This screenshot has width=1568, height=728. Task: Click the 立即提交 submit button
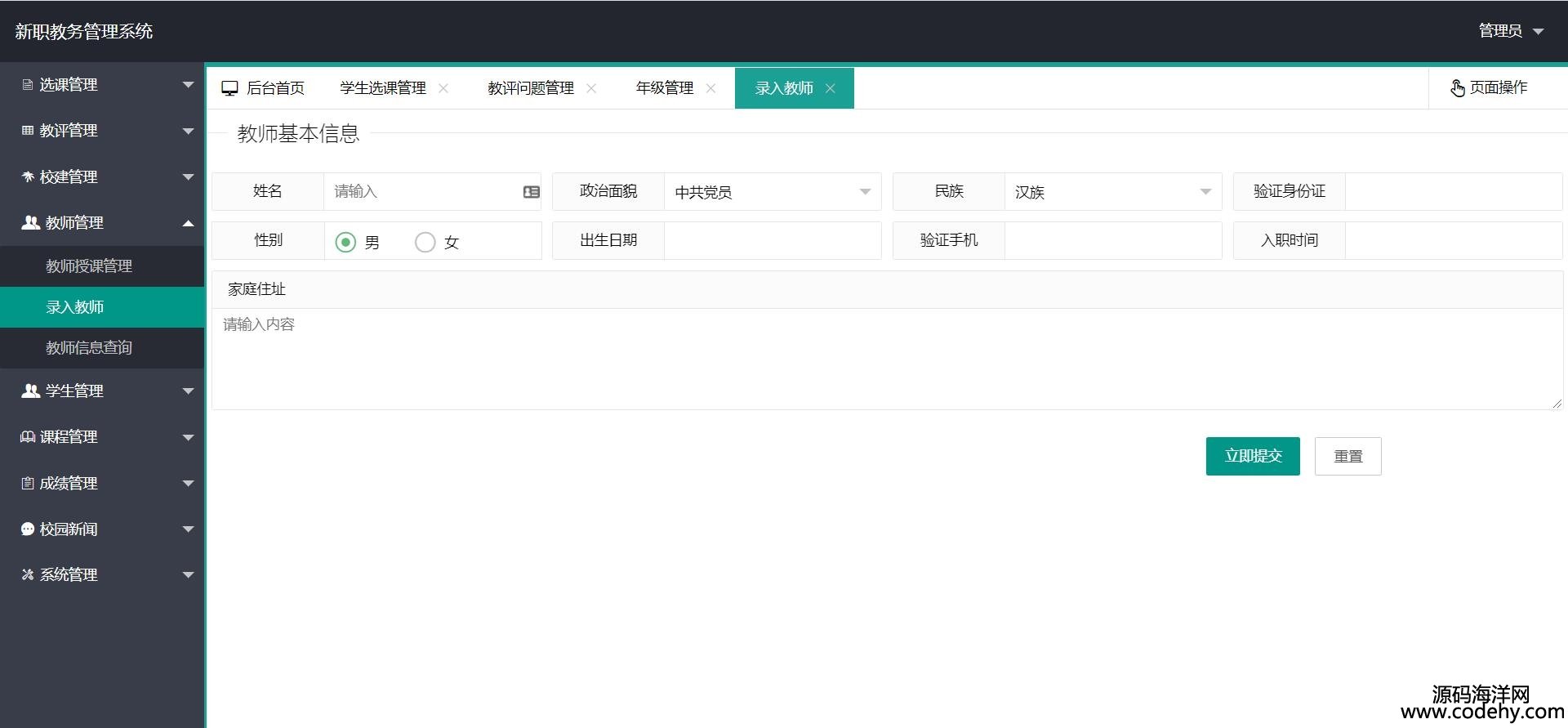tap(1253, 456)
